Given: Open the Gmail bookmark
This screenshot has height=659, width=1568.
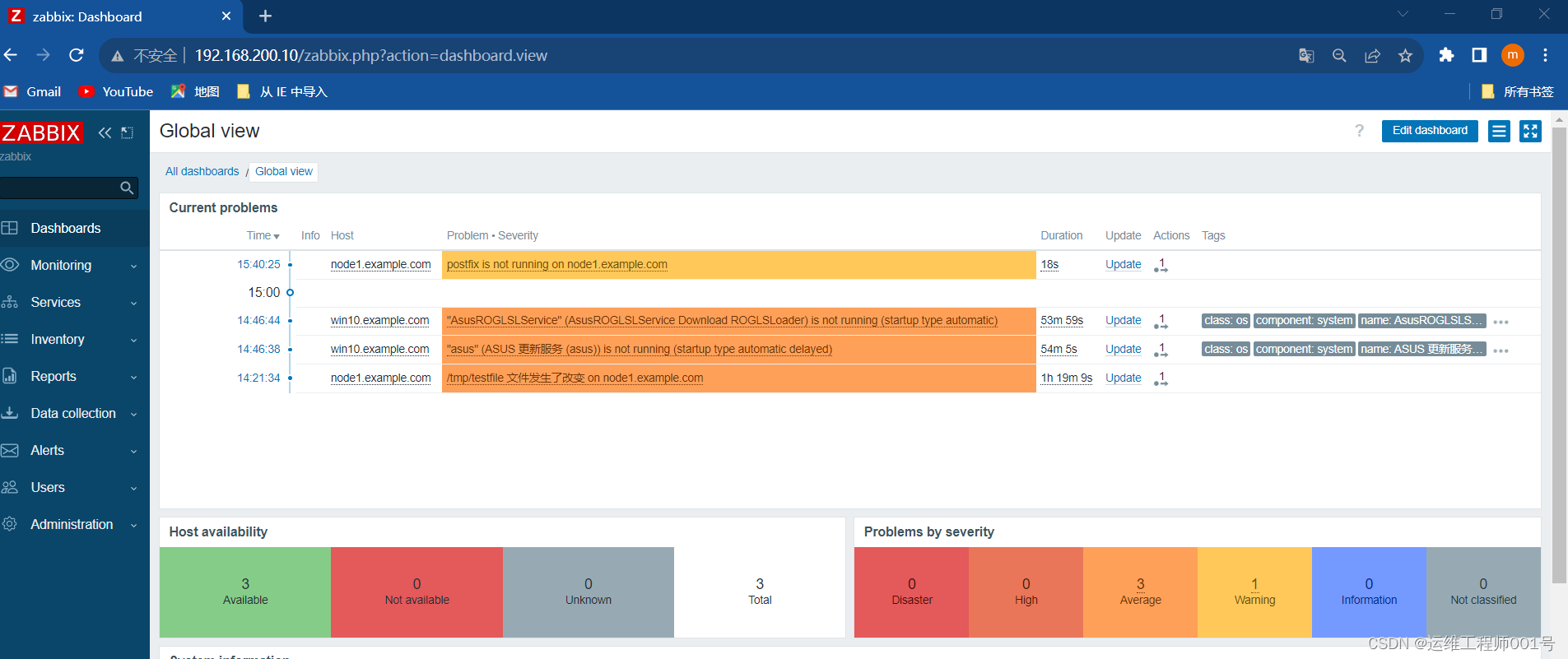Looking at the screenshot, I should [33, 91].
